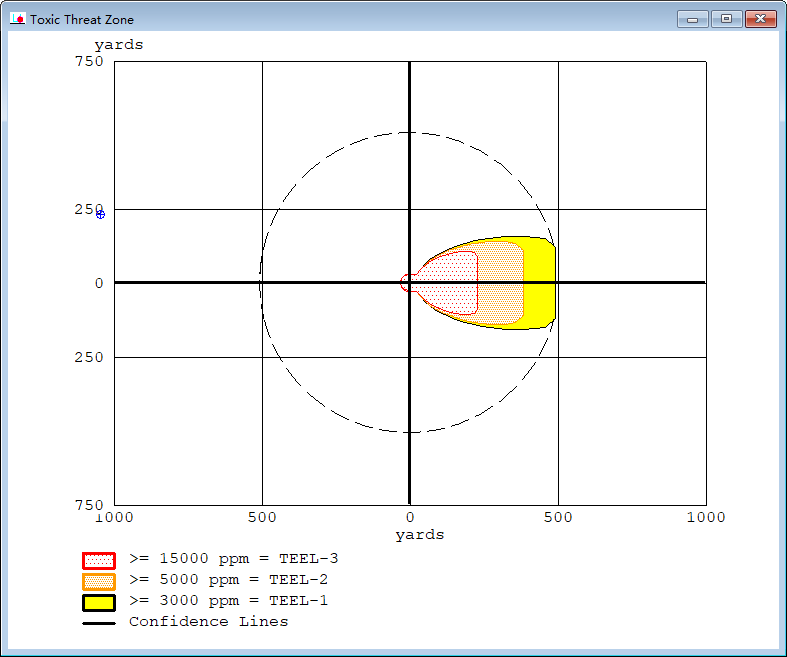Click the '750' label at top of vertical axis
The image size is (787, 657).
point(89,61)
